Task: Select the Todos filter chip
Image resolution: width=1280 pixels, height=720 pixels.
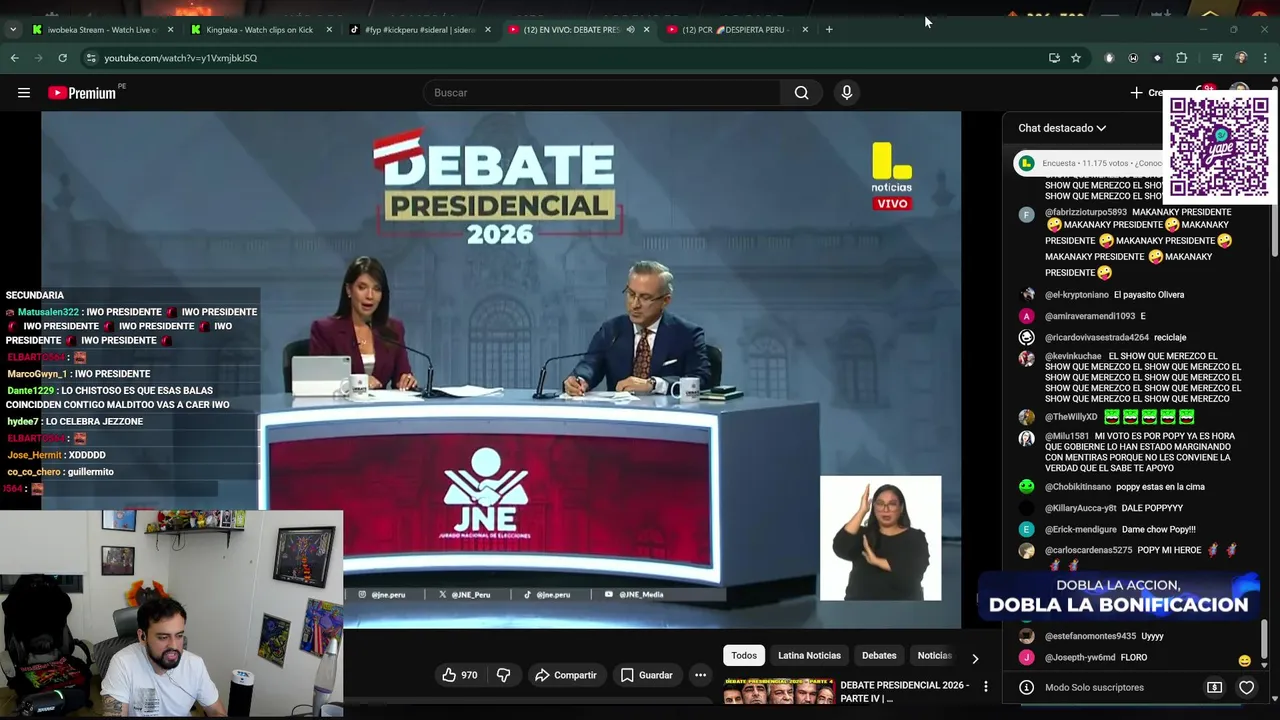Action: [x=744, y=655]
